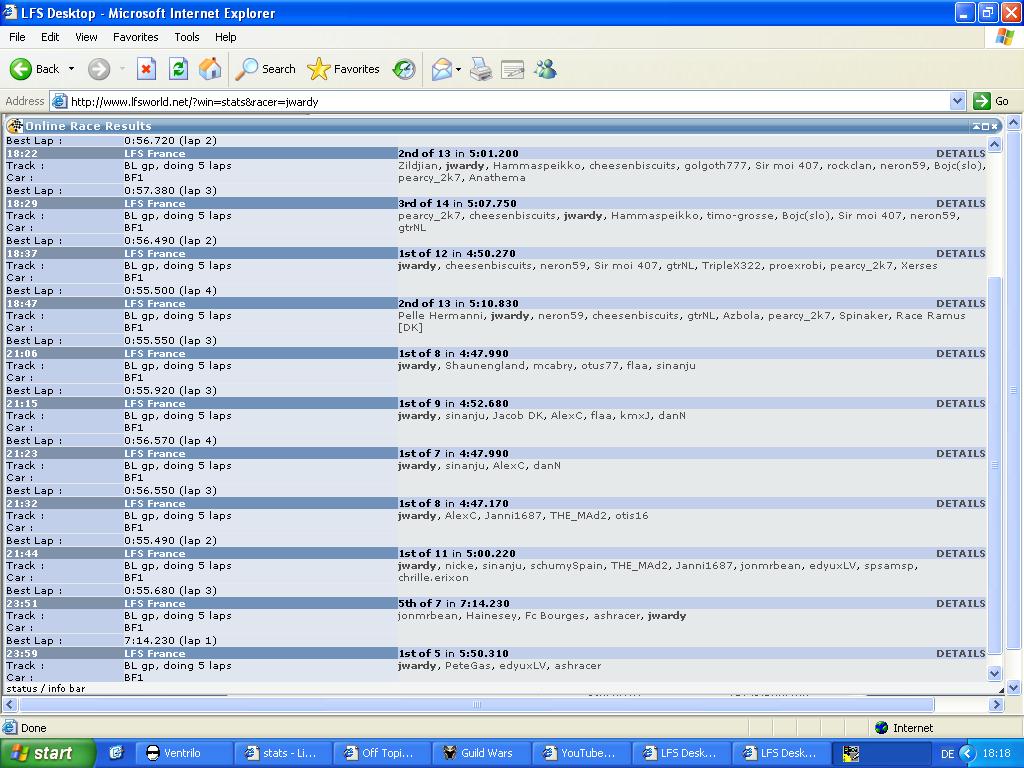Click the page's outer scroll-up arrow
Image resolution: width=1024 pixels, height=768 pixels.
(1014, 122)
